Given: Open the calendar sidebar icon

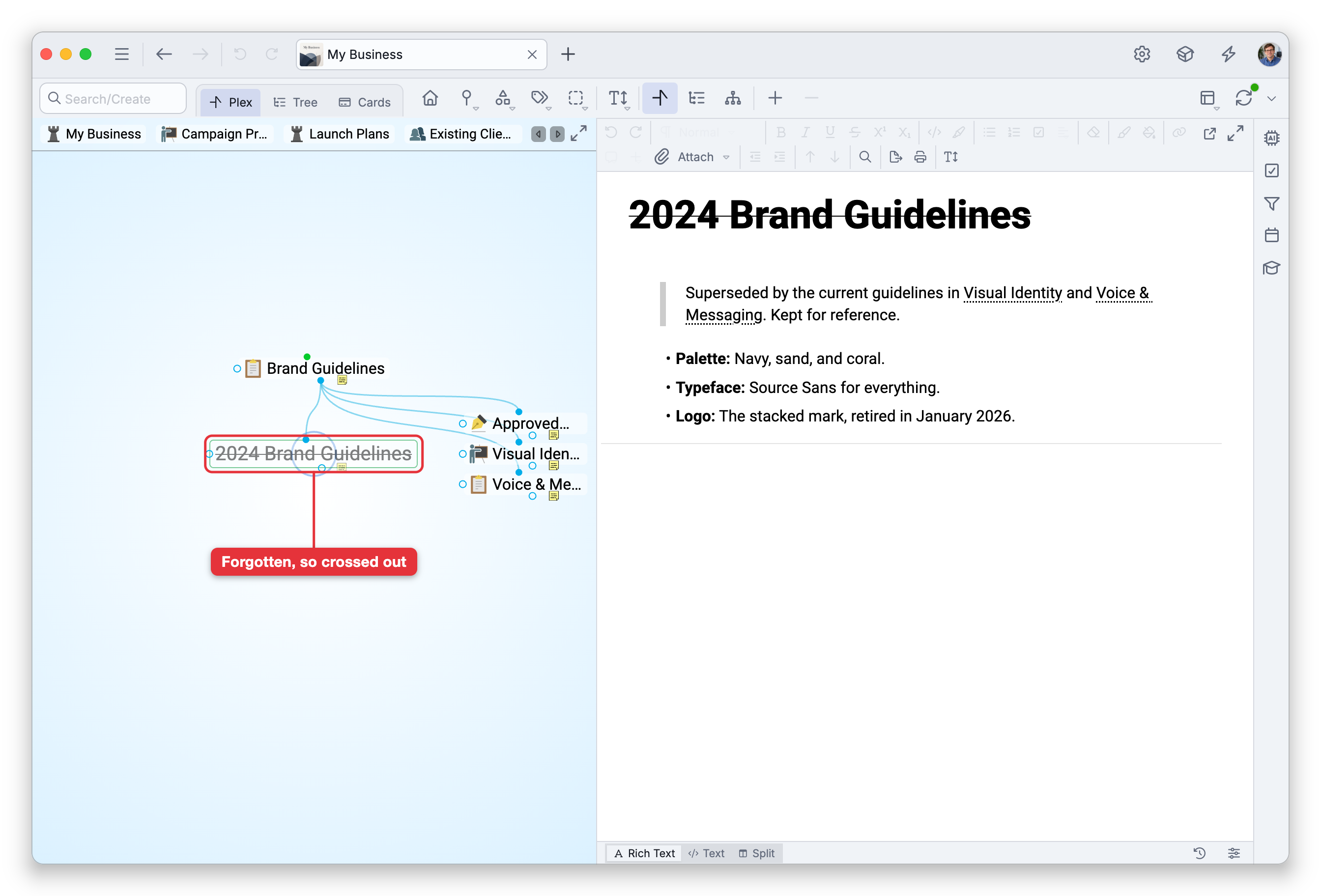Looking at the screenshot, I should tap(1272, 235).
